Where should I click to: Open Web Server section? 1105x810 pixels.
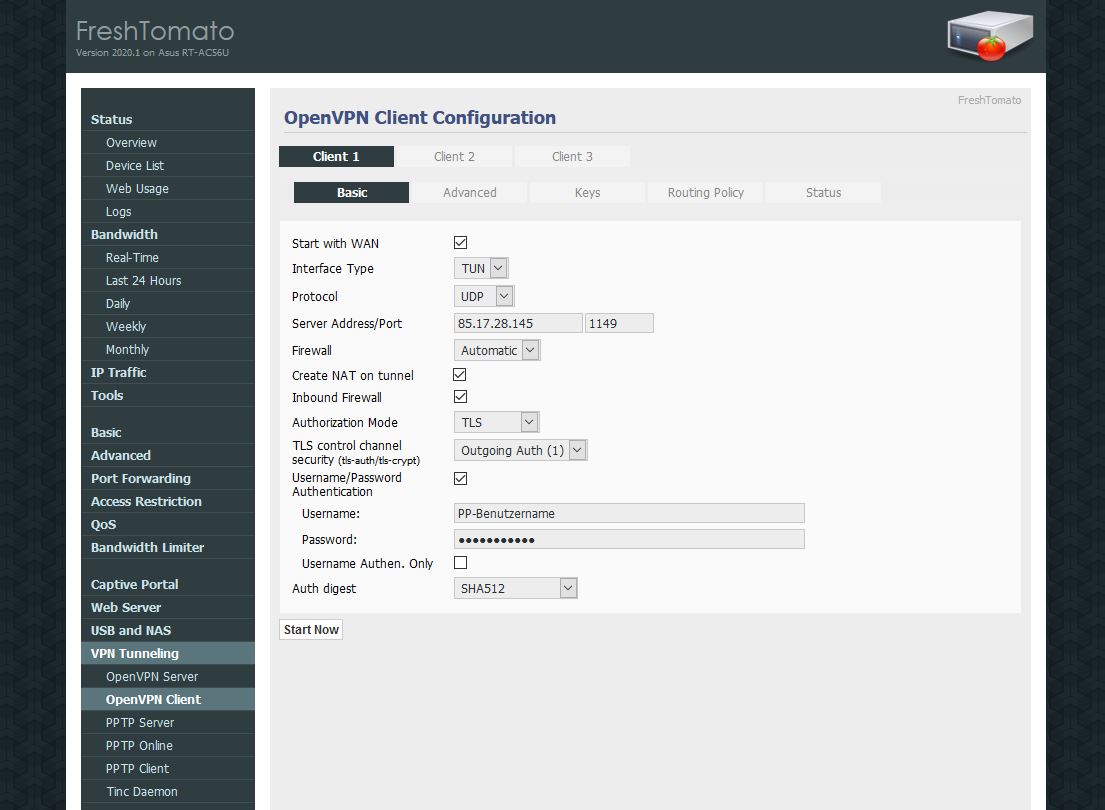click(x=168, y=607)
